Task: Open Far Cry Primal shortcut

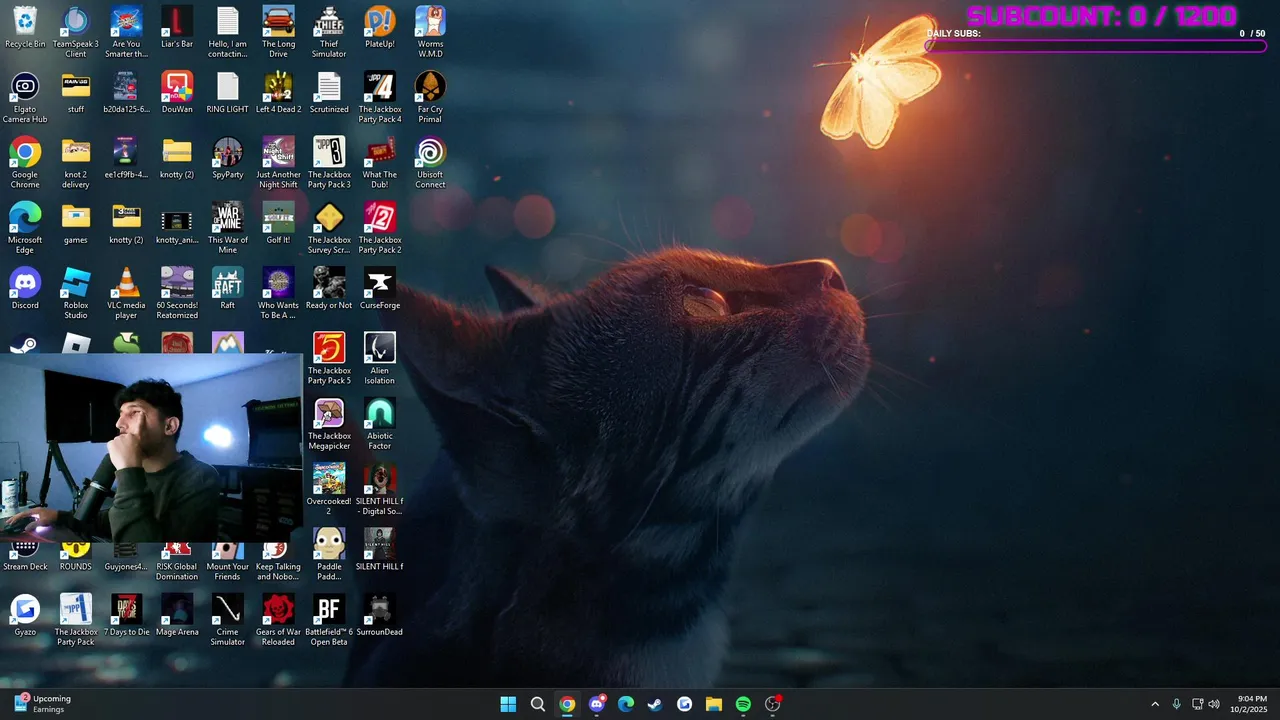Action: coord(430,98)
